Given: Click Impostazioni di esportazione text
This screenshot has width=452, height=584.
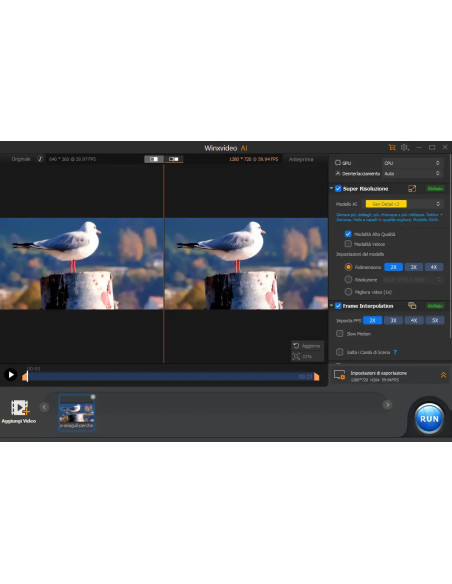Looking at the screenshot, I should tap(379, 373).
